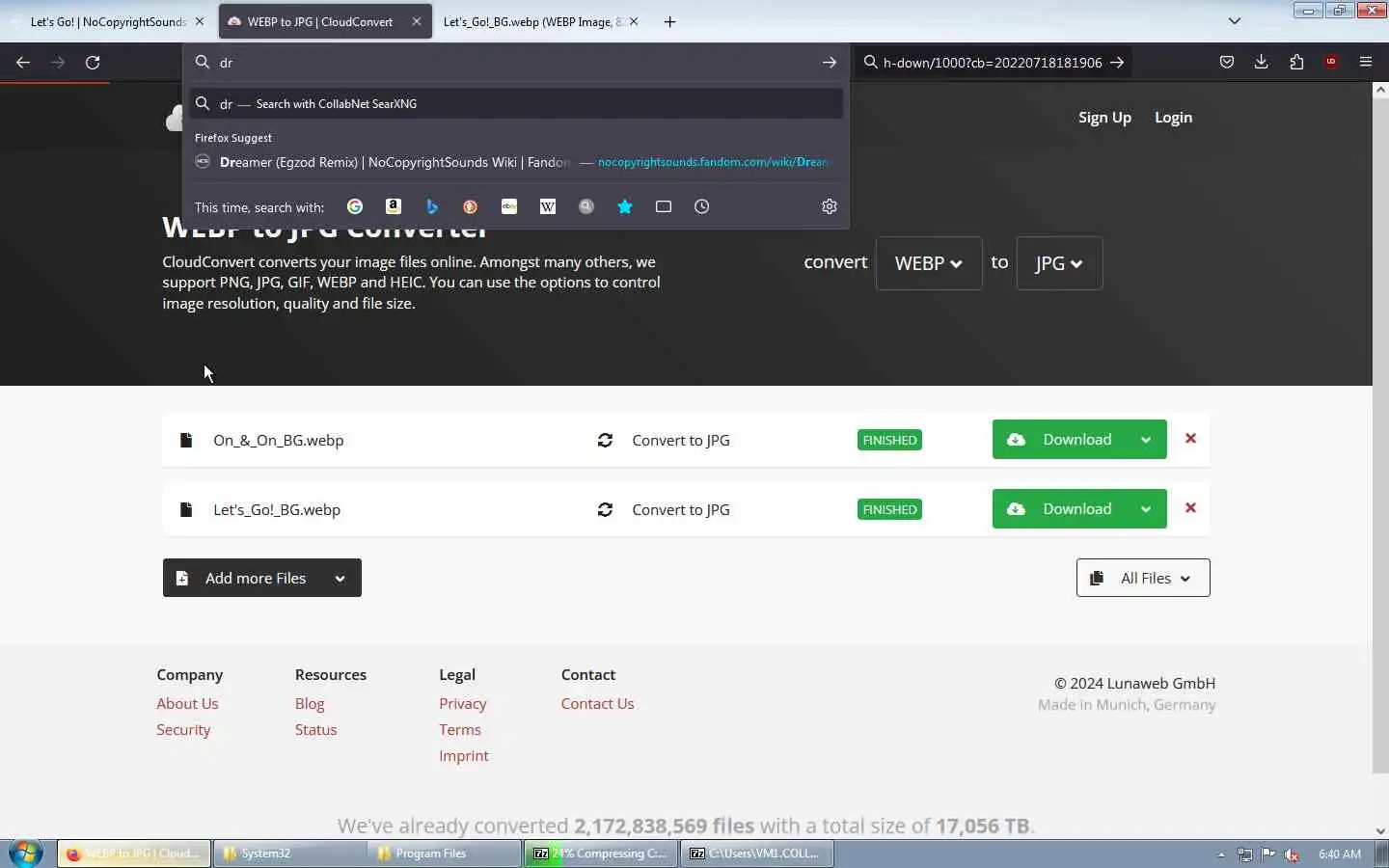Open the Imprint footer link
Image resolution: width=1389 pixels, height=868 pixels.
coord(464,756)
